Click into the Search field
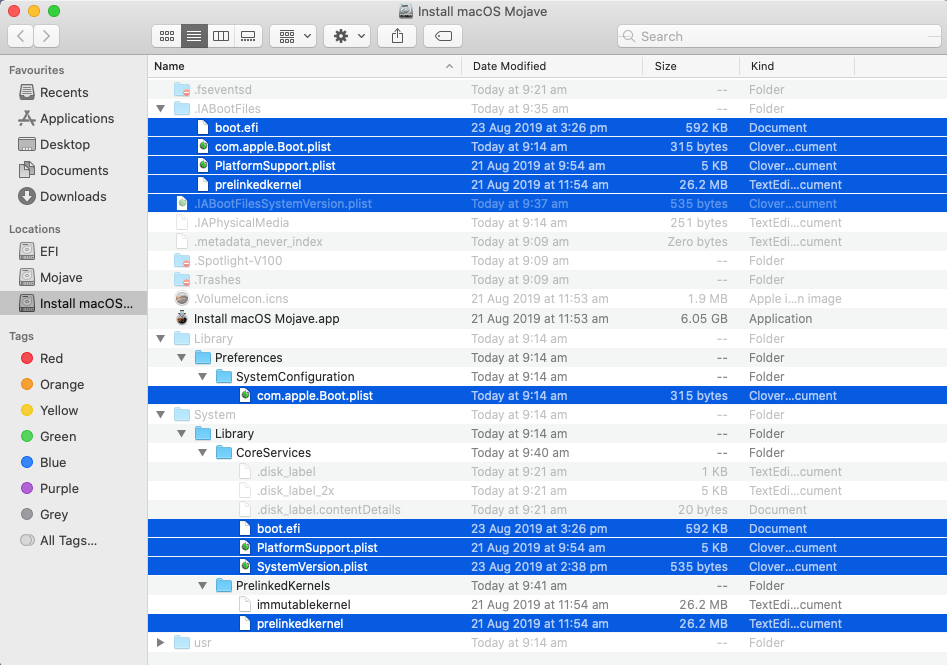Image resolution: width=947 pixels, height=665 pixels. pos(779,36)
